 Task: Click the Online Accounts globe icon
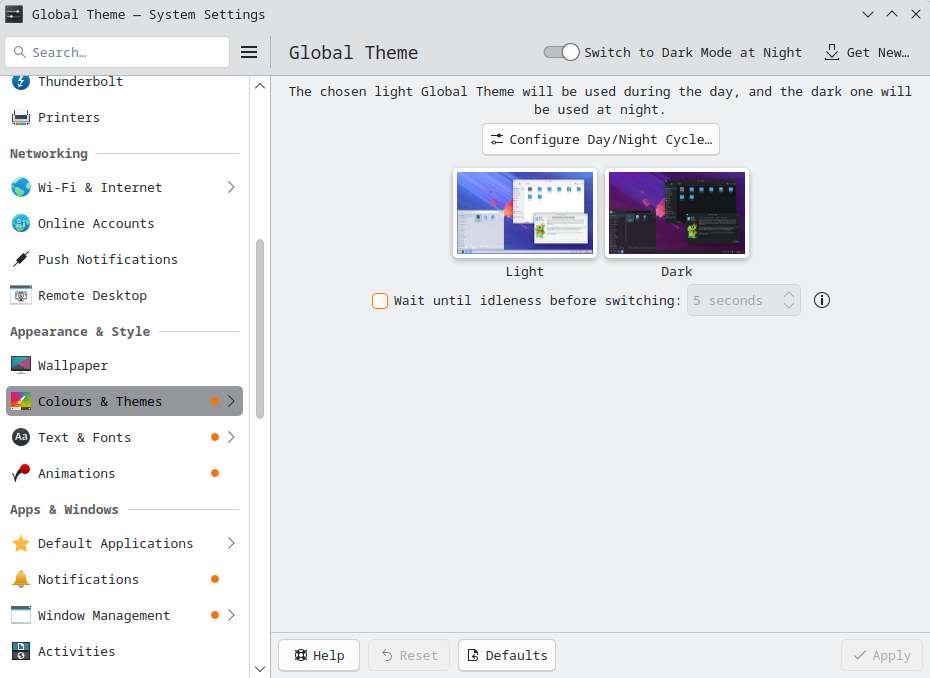[20, 224]
